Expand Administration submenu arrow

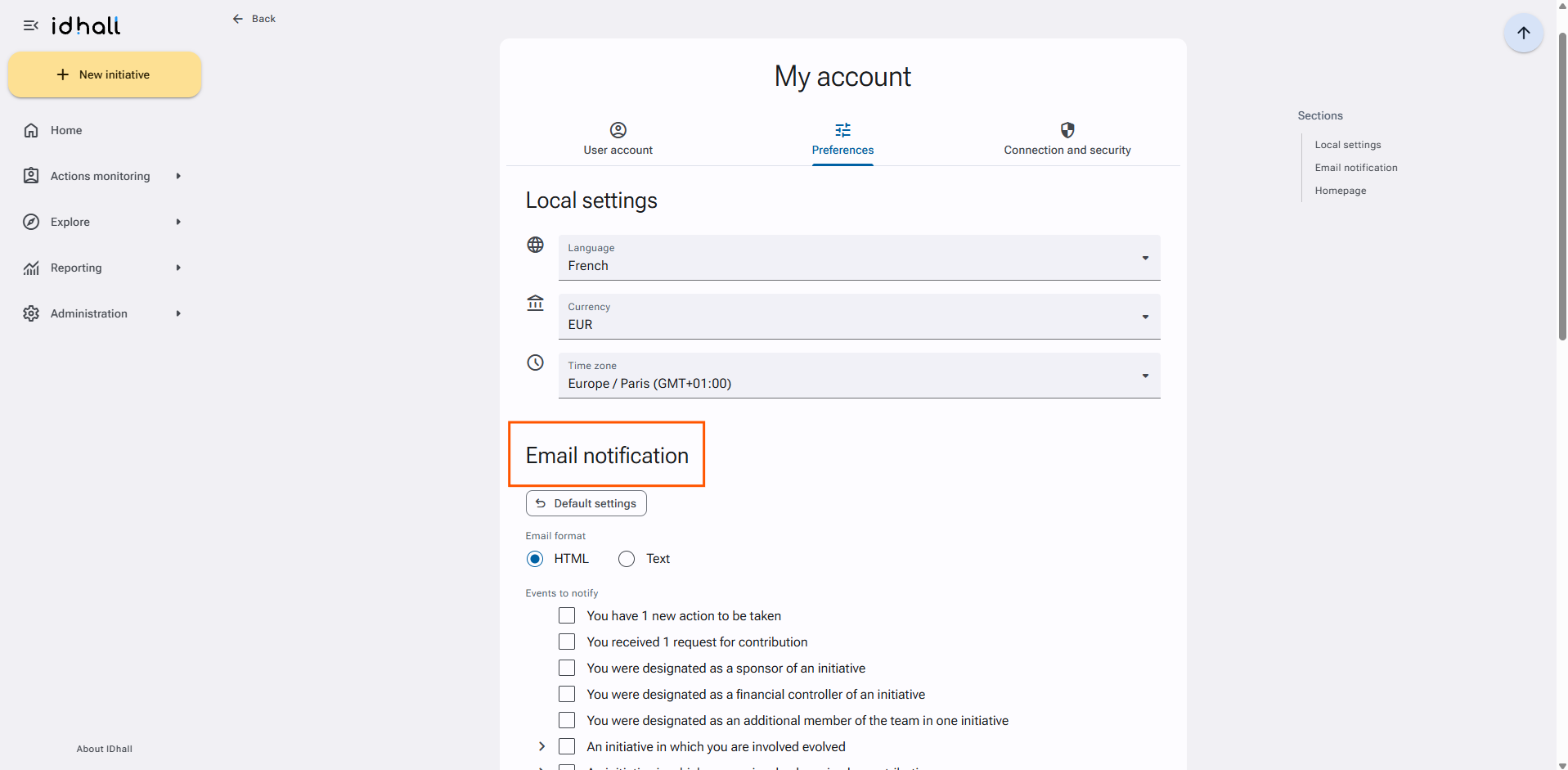coord(178,313)
